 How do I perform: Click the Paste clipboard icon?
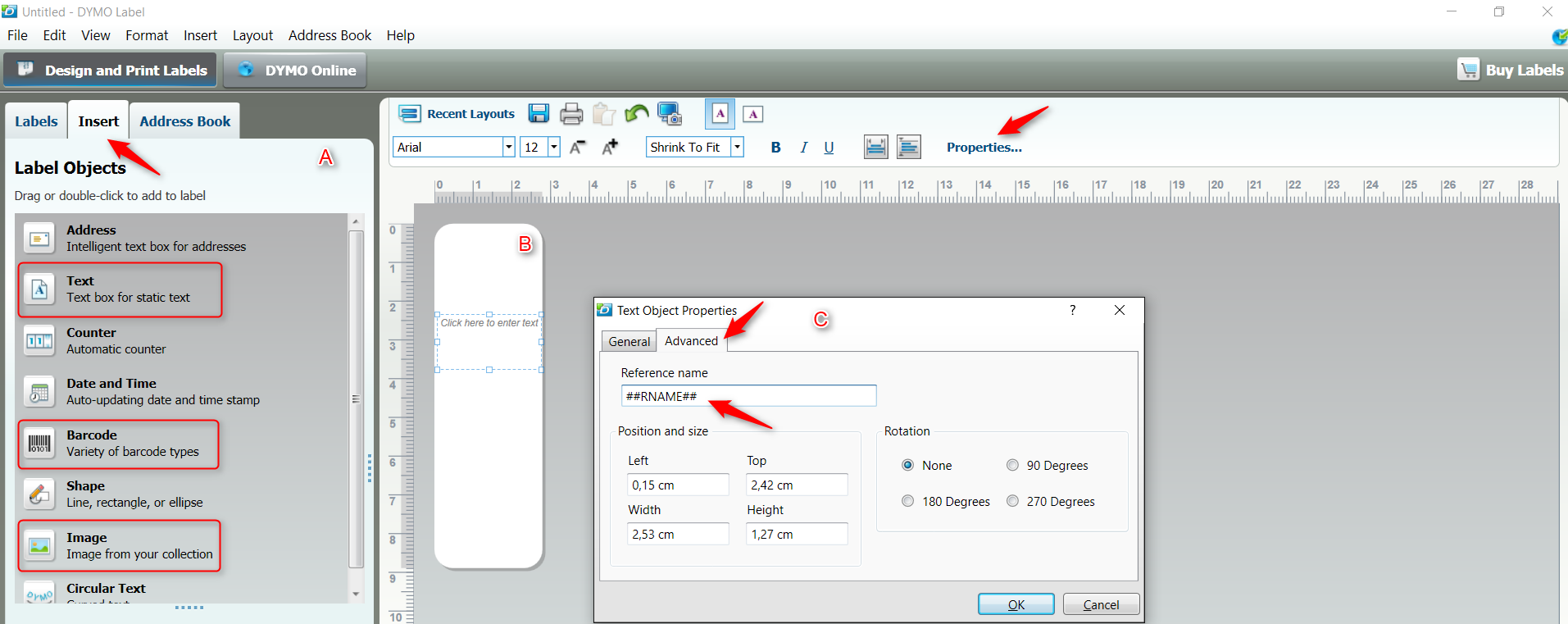point(604,114)
